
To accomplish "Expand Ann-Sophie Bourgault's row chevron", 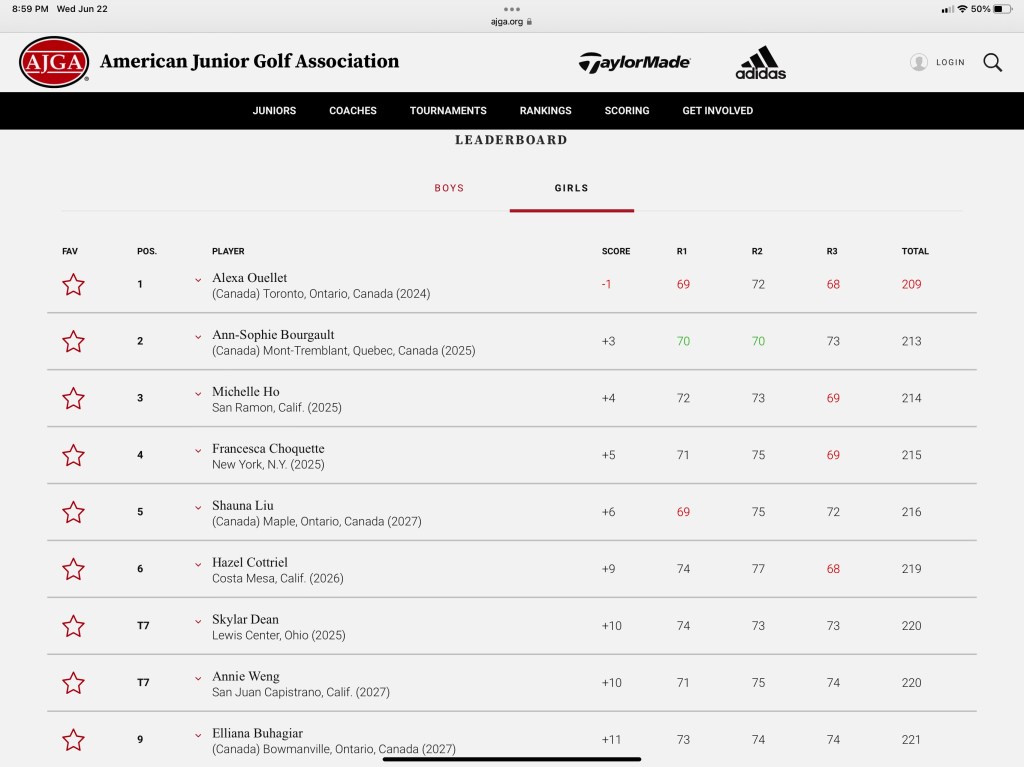I will tap(198, 337).
